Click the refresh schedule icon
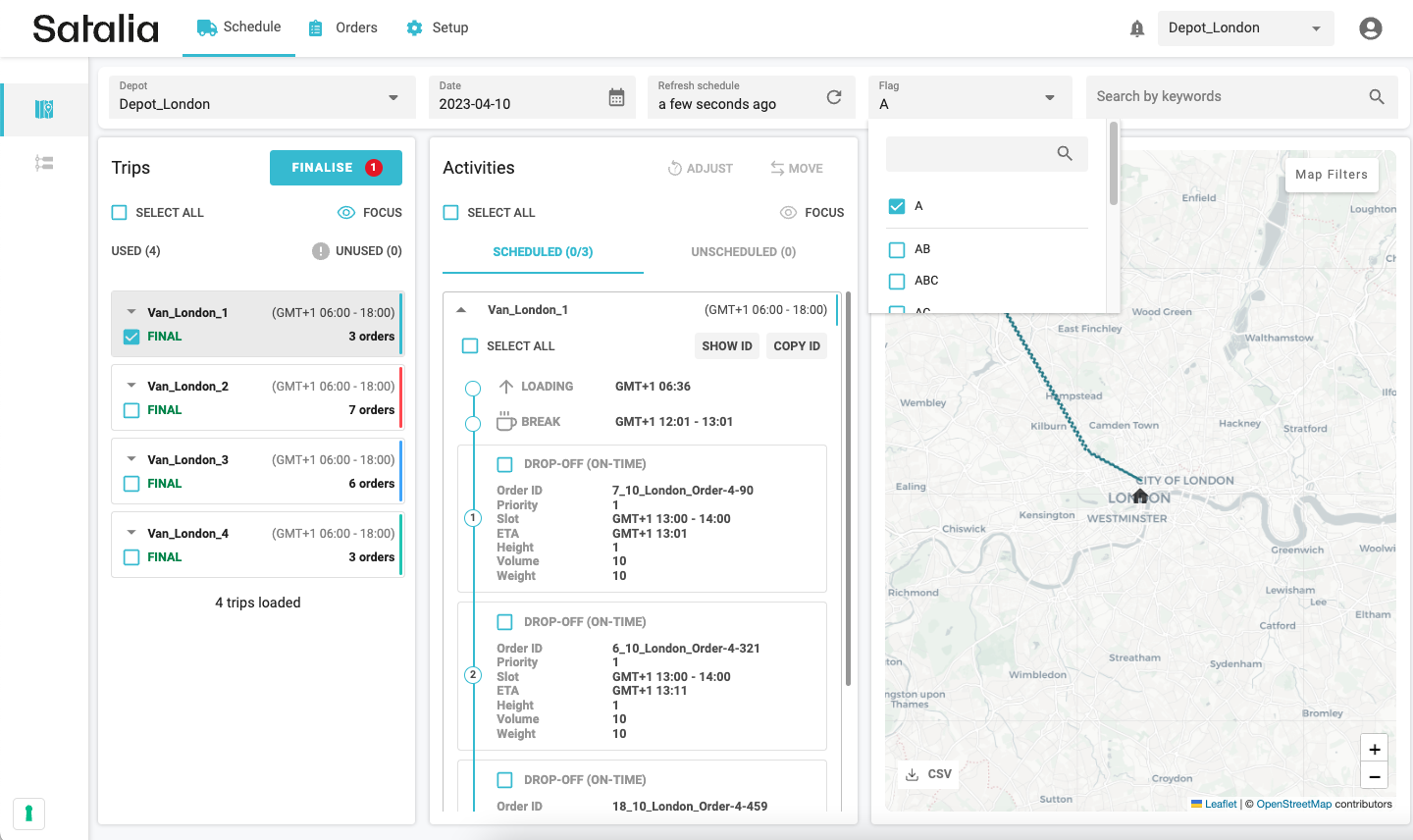Screen dimensions: 1413x840 tap(834, 97)
